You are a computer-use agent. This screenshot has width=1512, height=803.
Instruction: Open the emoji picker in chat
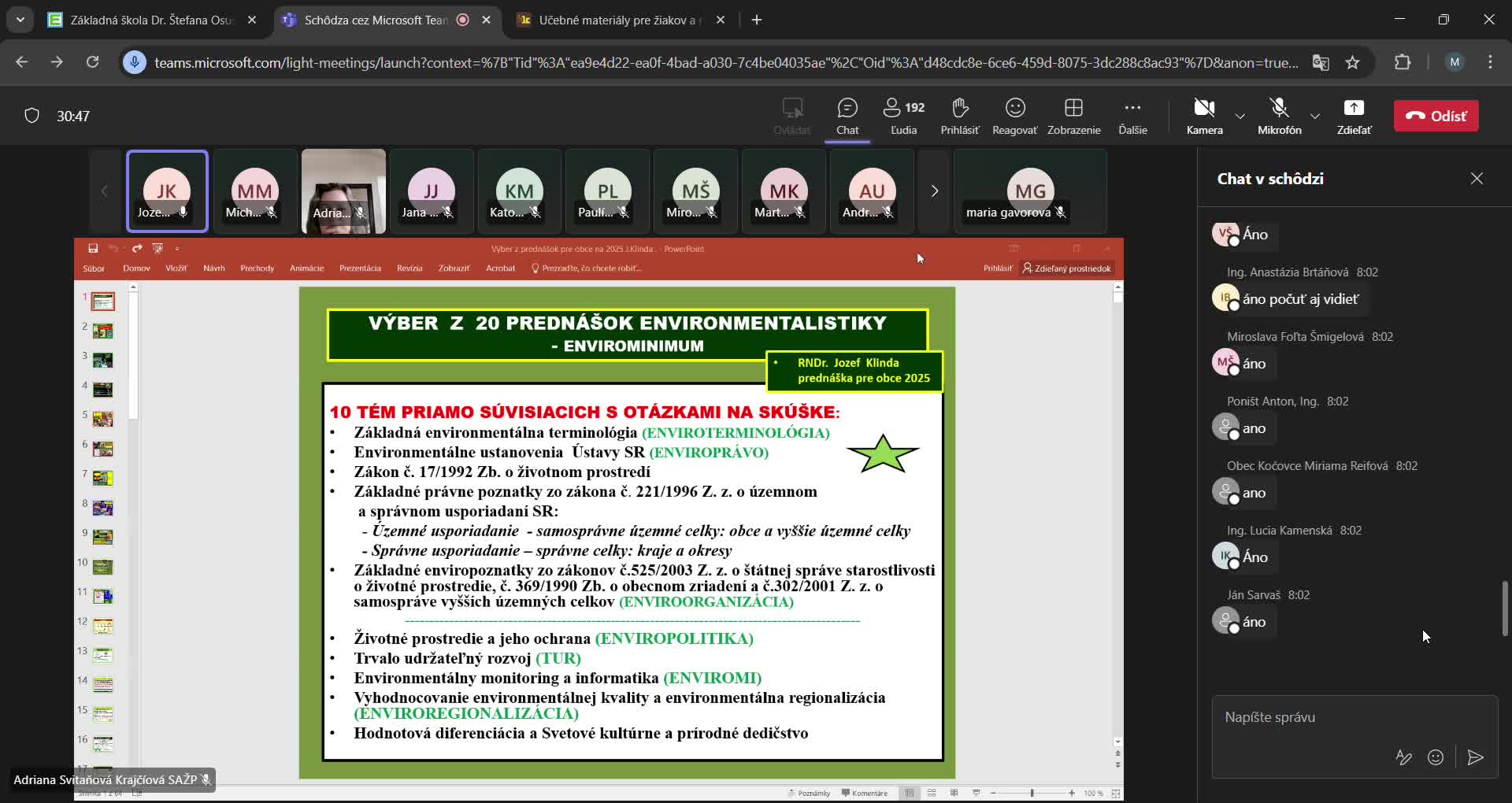1436,757
